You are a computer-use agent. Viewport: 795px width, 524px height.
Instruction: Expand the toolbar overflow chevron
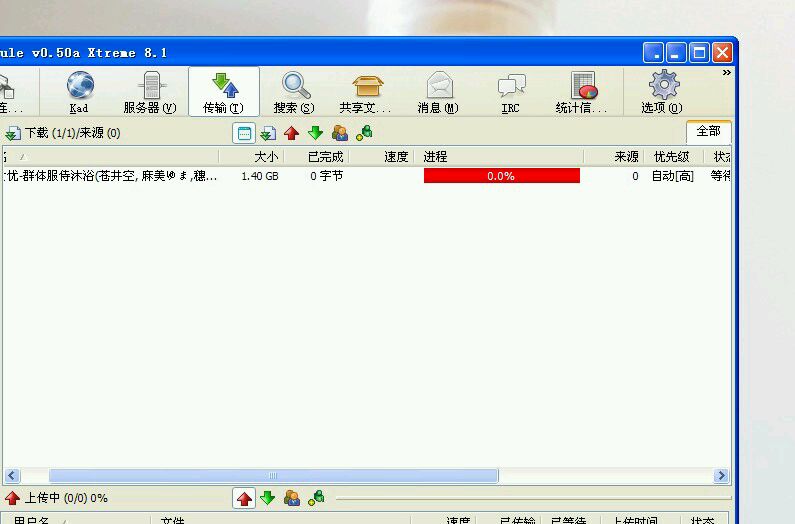click(x=727, y=73)
